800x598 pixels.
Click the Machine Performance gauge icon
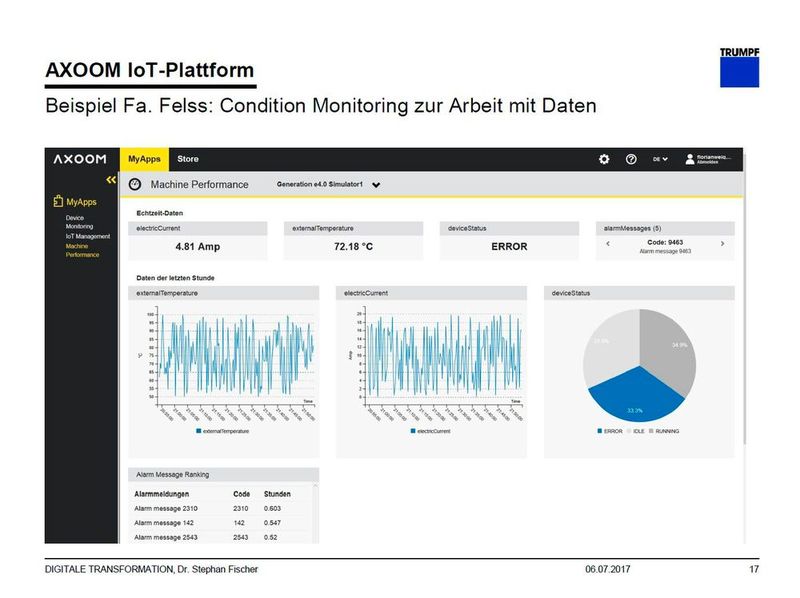point(135,184)
